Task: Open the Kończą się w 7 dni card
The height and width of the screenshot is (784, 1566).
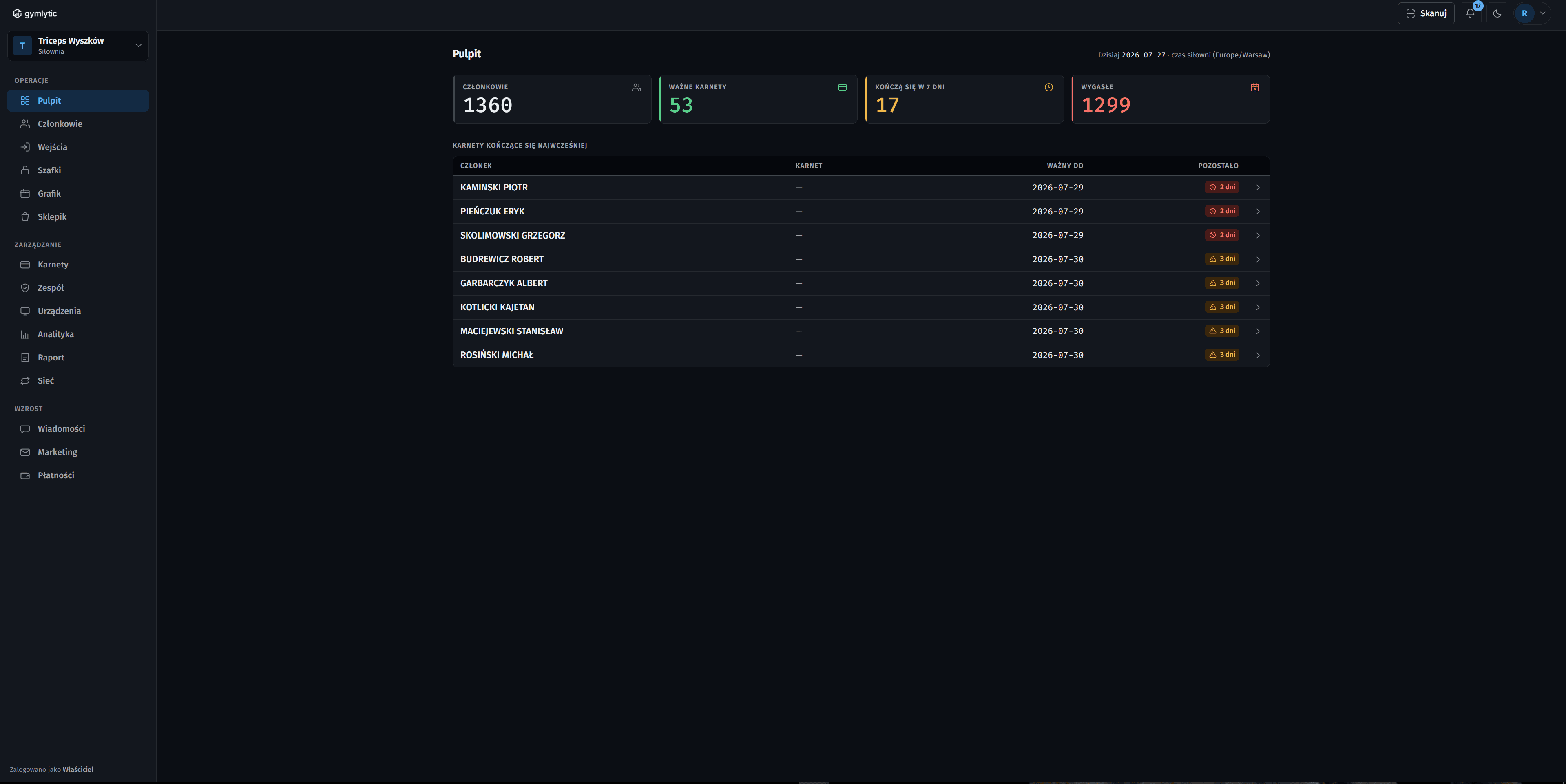Action: 964,99
